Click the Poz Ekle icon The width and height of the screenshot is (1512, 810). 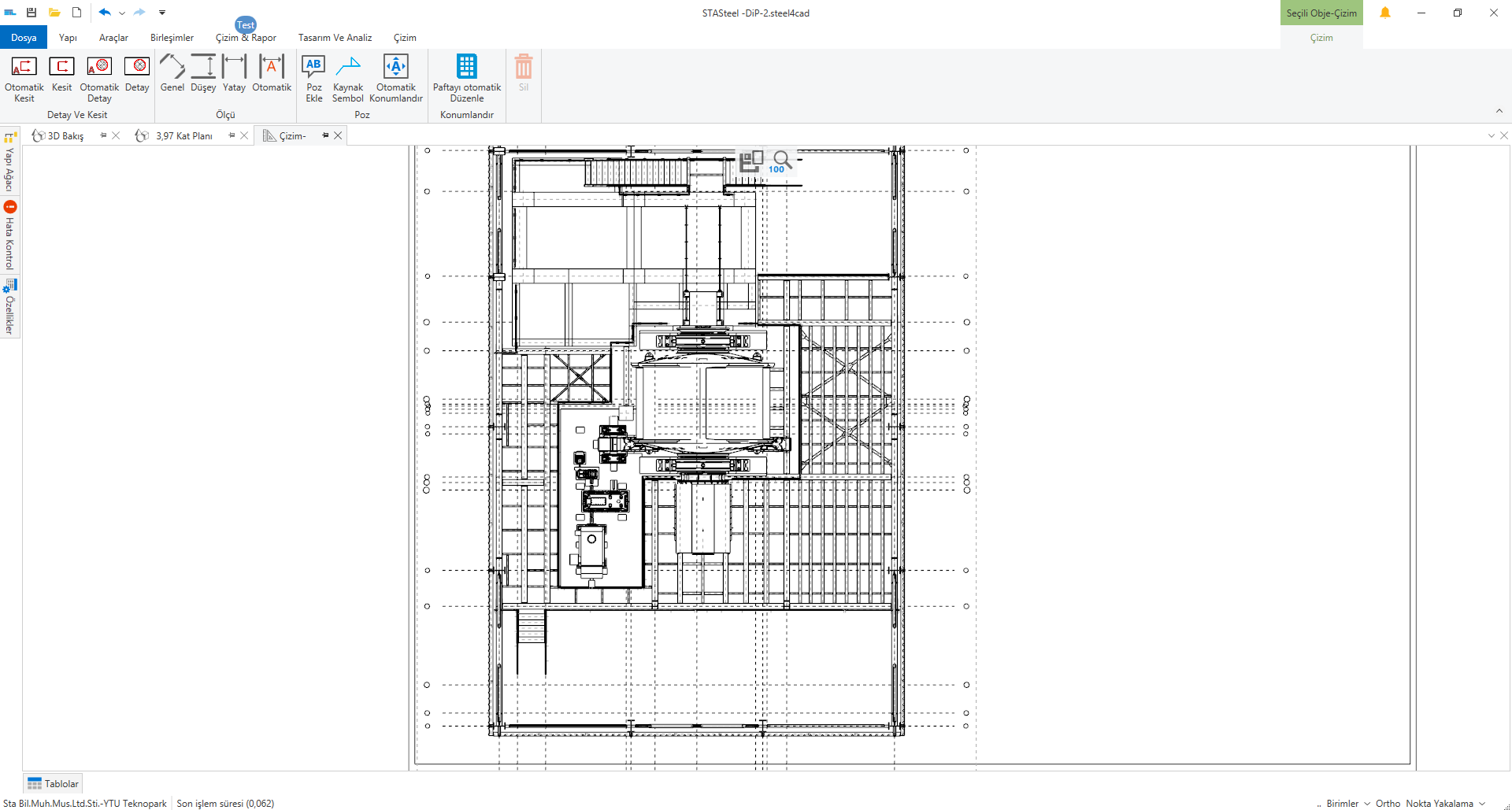click(x=313, y=68)
